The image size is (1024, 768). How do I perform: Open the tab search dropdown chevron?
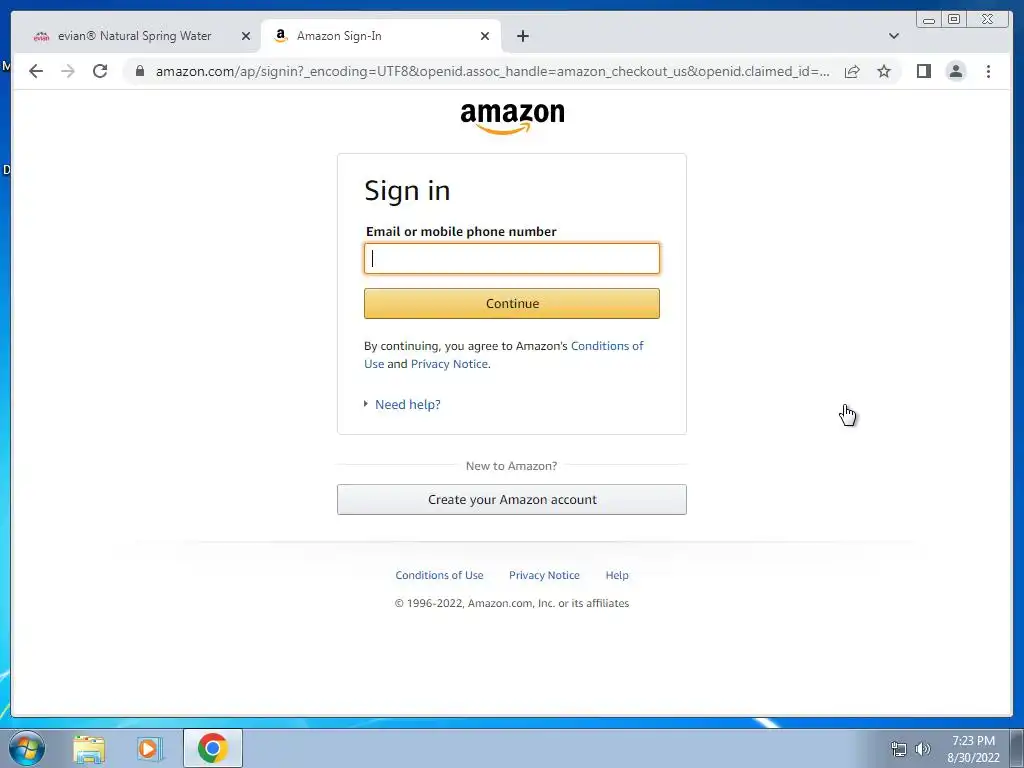[893, 36]
